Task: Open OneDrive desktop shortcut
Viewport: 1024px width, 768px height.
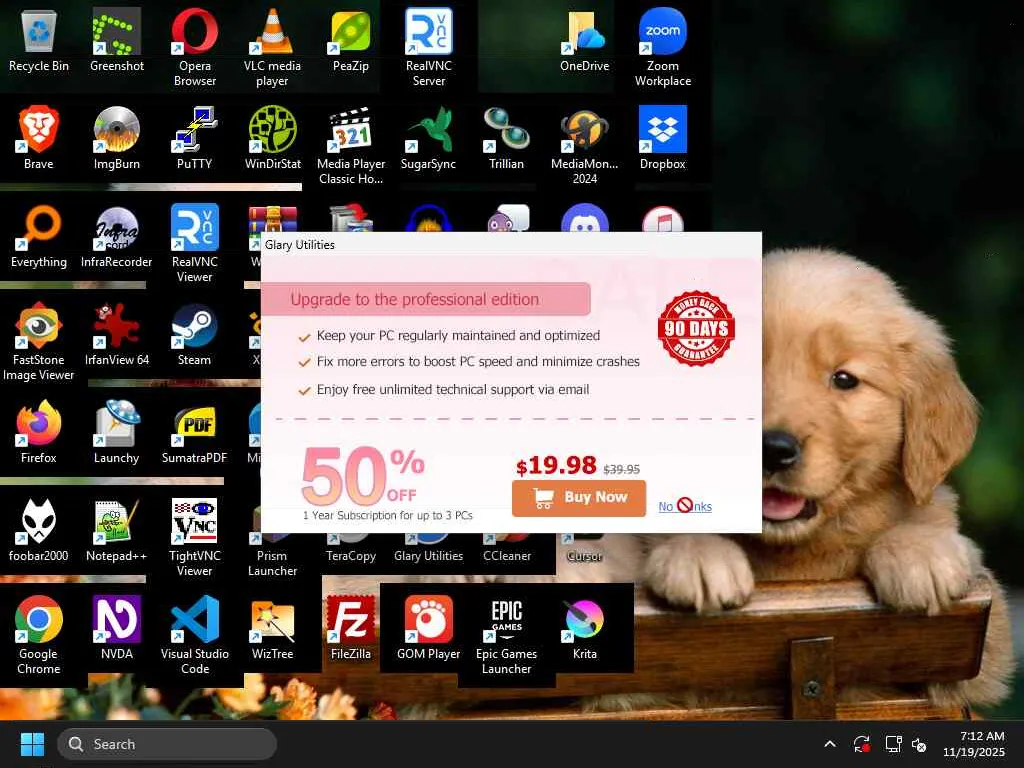Action: (584, 39)
